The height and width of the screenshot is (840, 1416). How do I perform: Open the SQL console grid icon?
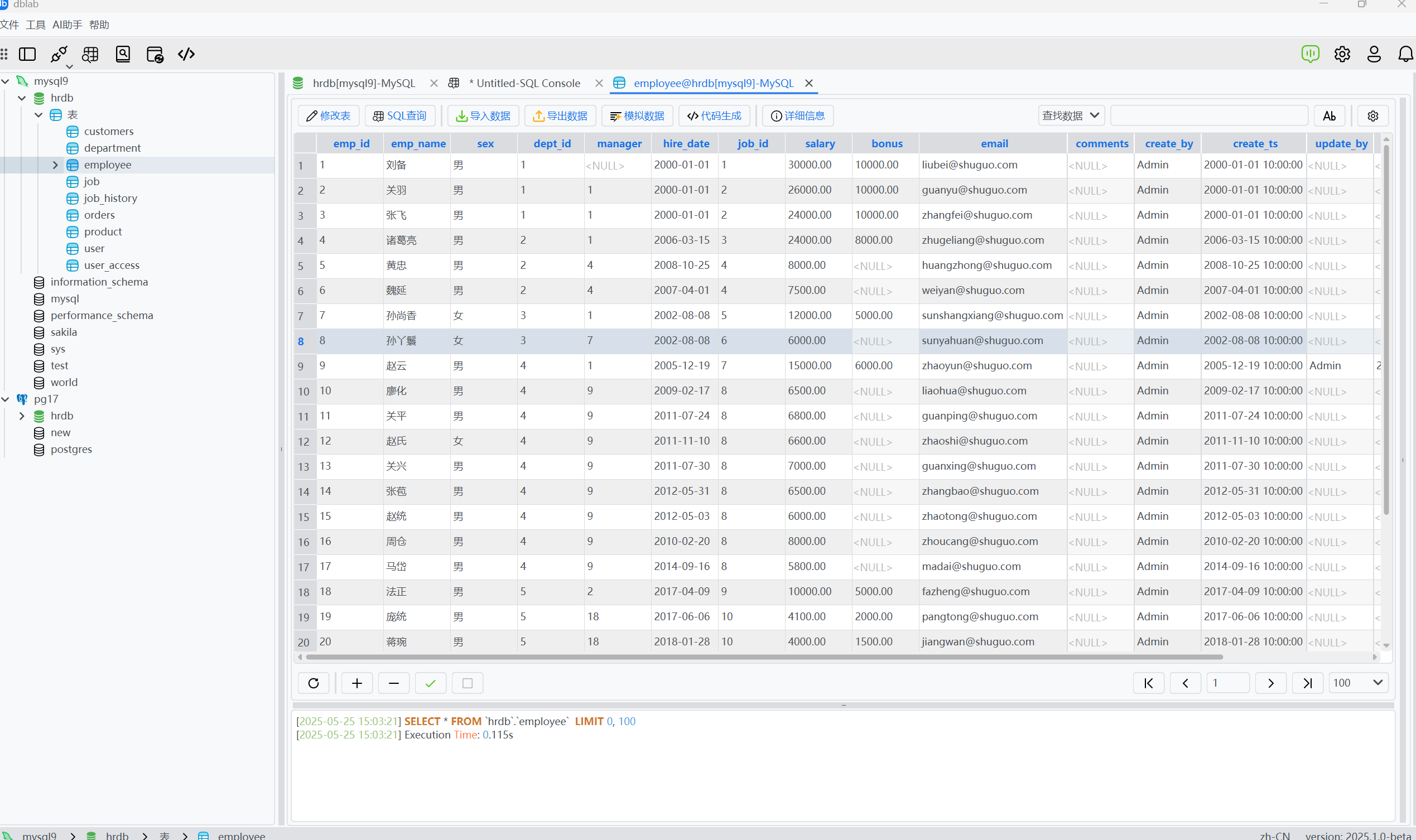(x=90, y=54)
